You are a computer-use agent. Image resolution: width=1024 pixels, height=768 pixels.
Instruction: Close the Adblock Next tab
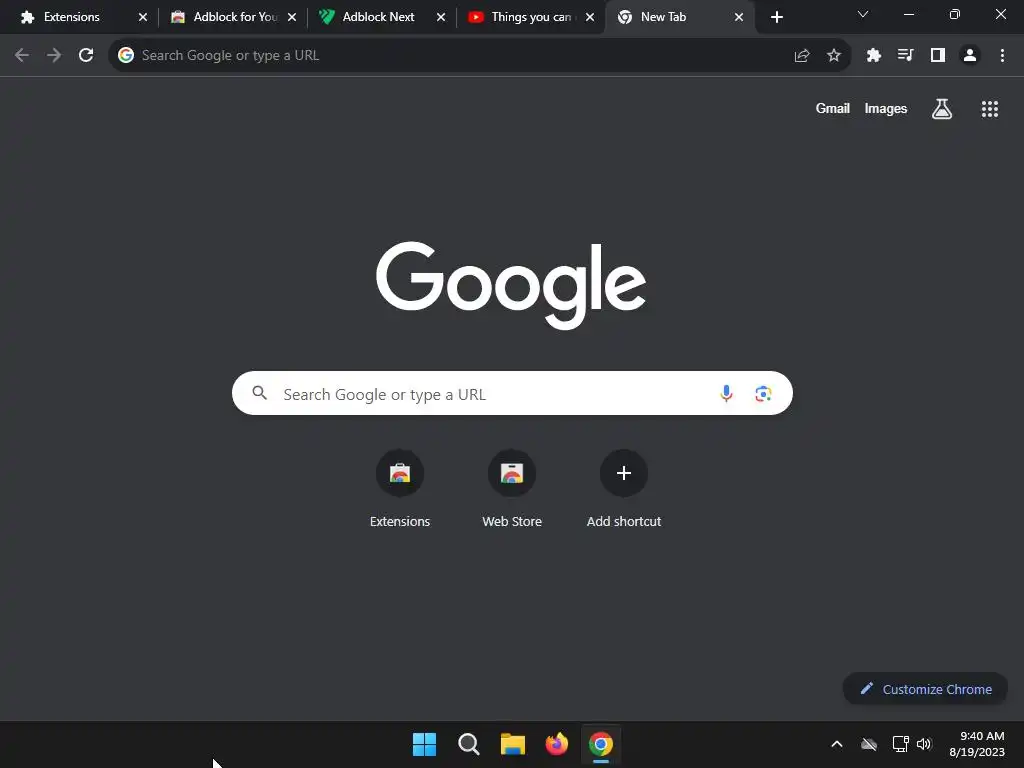point(441,18)
